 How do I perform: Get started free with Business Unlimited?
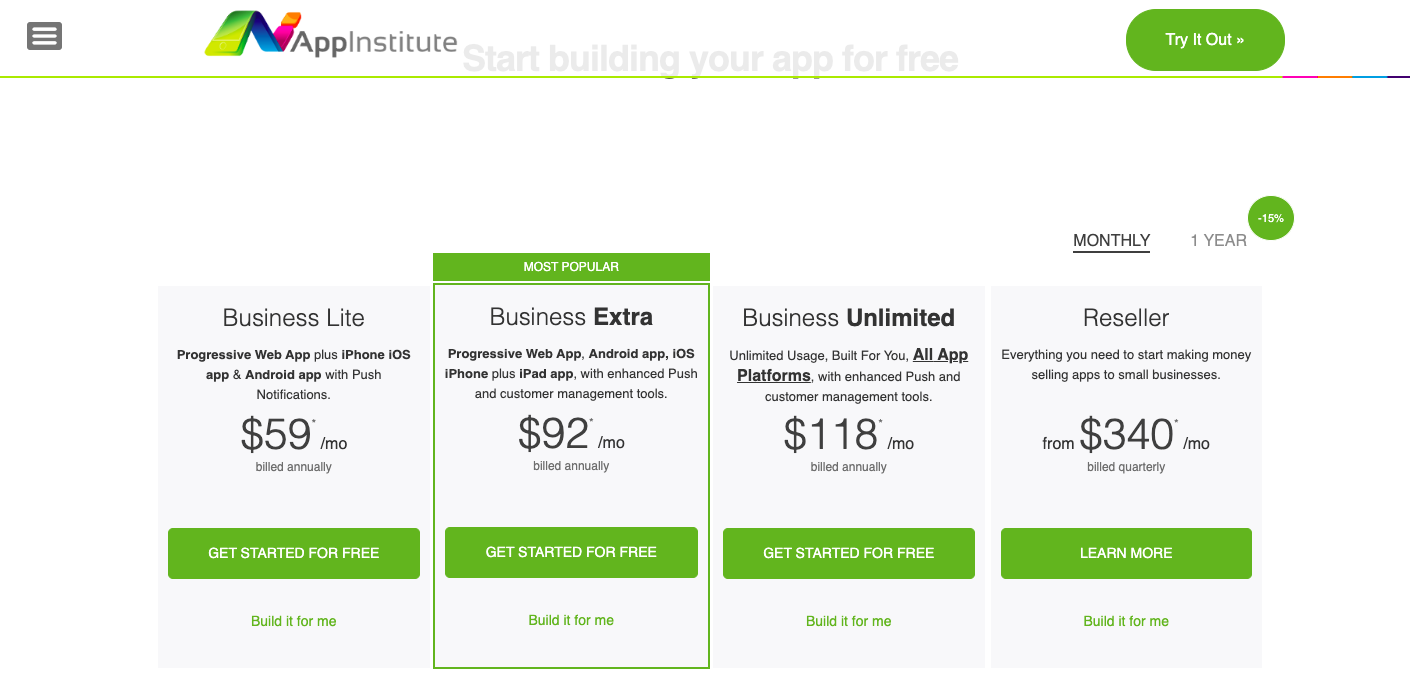click(x=849, y=553)
